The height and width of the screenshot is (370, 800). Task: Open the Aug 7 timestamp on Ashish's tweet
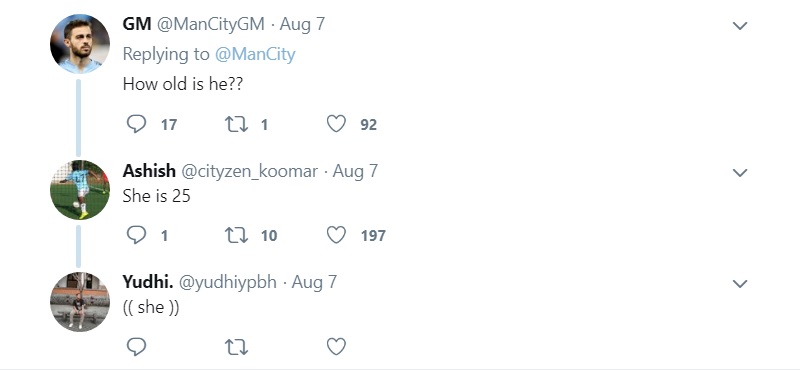click(x=355, y=171)
